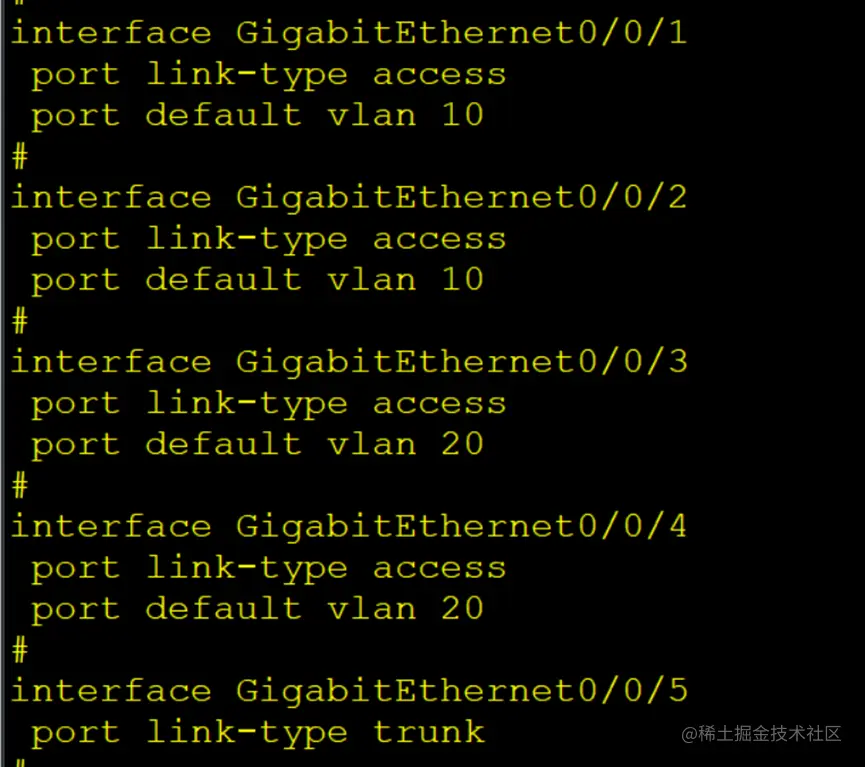This screenshot has width=865, height=767.
Task: Click the # separator after GigabitEthernet0/0/1 block
Action: (20, 156)
